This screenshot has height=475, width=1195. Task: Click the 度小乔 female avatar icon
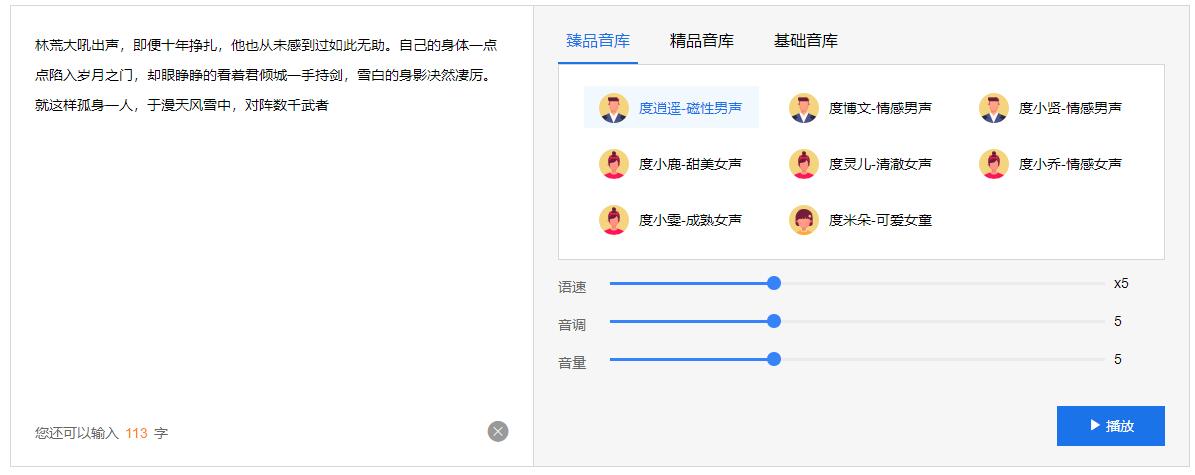[993, 164]
